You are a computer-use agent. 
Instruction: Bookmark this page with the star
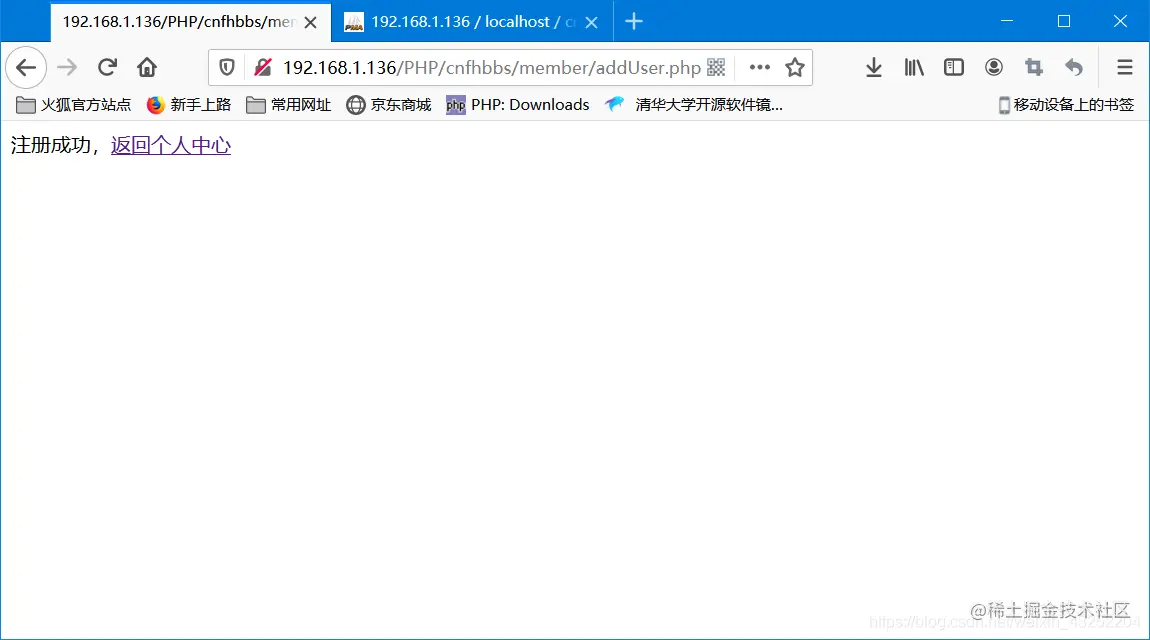[x=795, y=67]
